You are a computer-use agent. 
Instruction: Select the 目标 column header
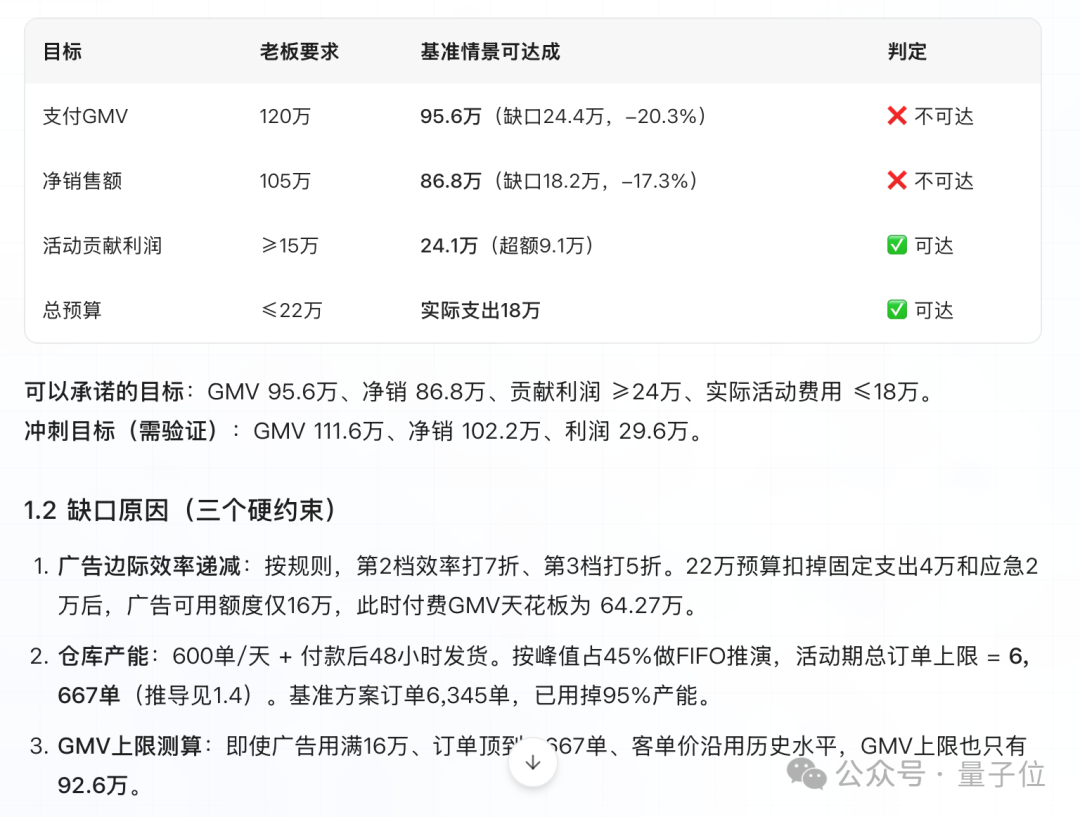click(x=62, y=52)
